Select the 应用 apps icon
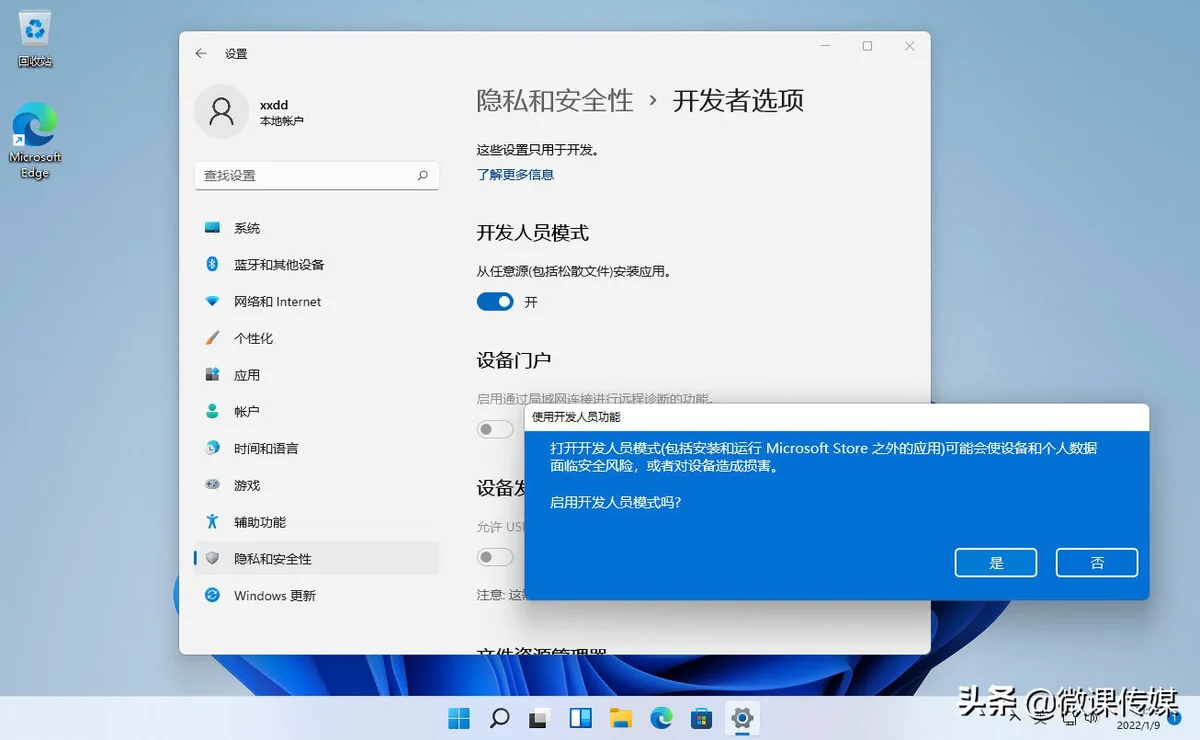The image size is (1200, 740). pos(212,375)
